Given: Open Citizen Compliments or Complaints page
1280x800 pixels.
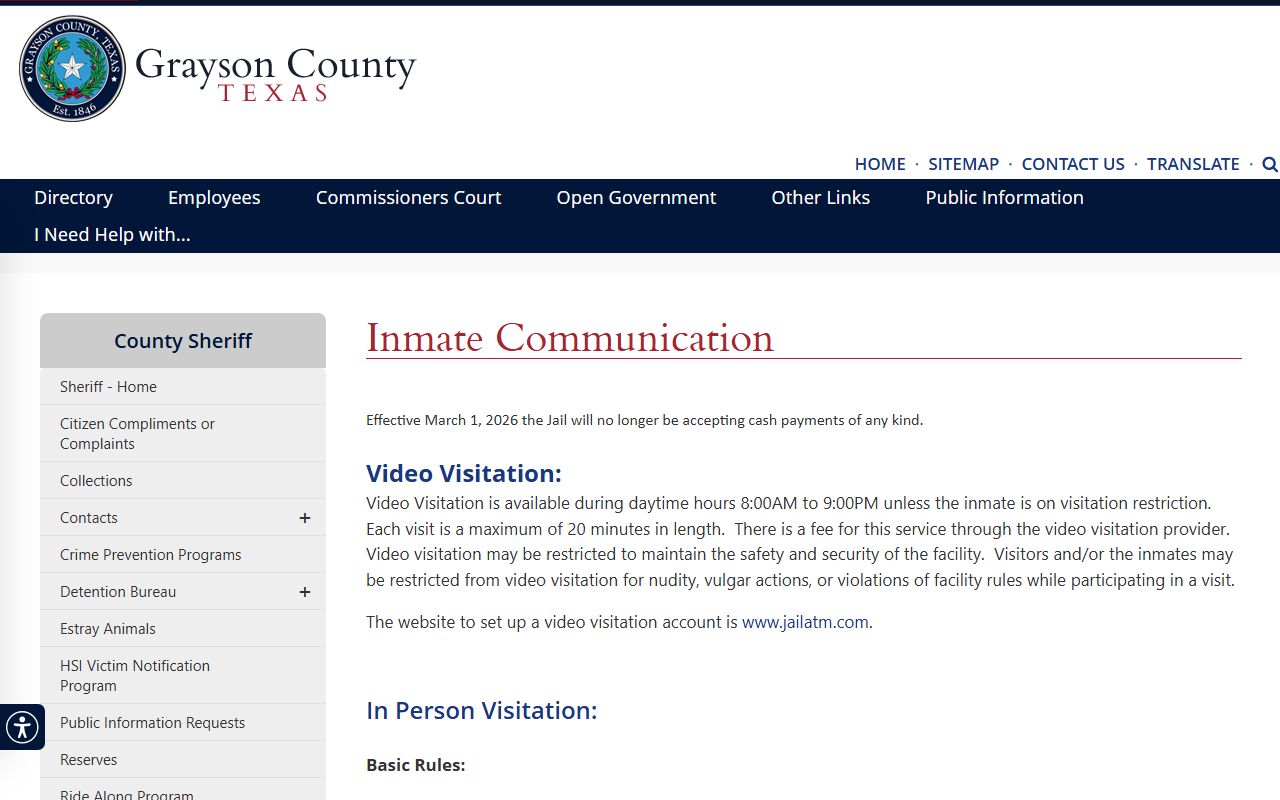Looking at the screenshot, I should [183, 434].
